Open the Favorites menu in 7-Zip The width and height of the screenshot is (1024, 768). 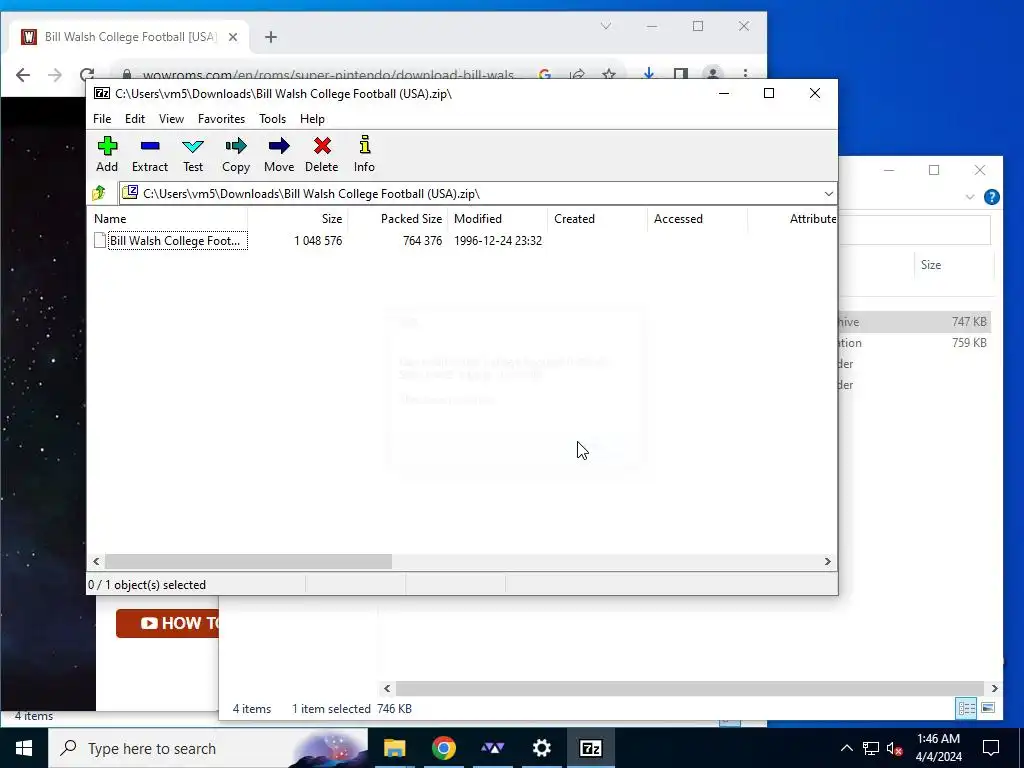221,119
